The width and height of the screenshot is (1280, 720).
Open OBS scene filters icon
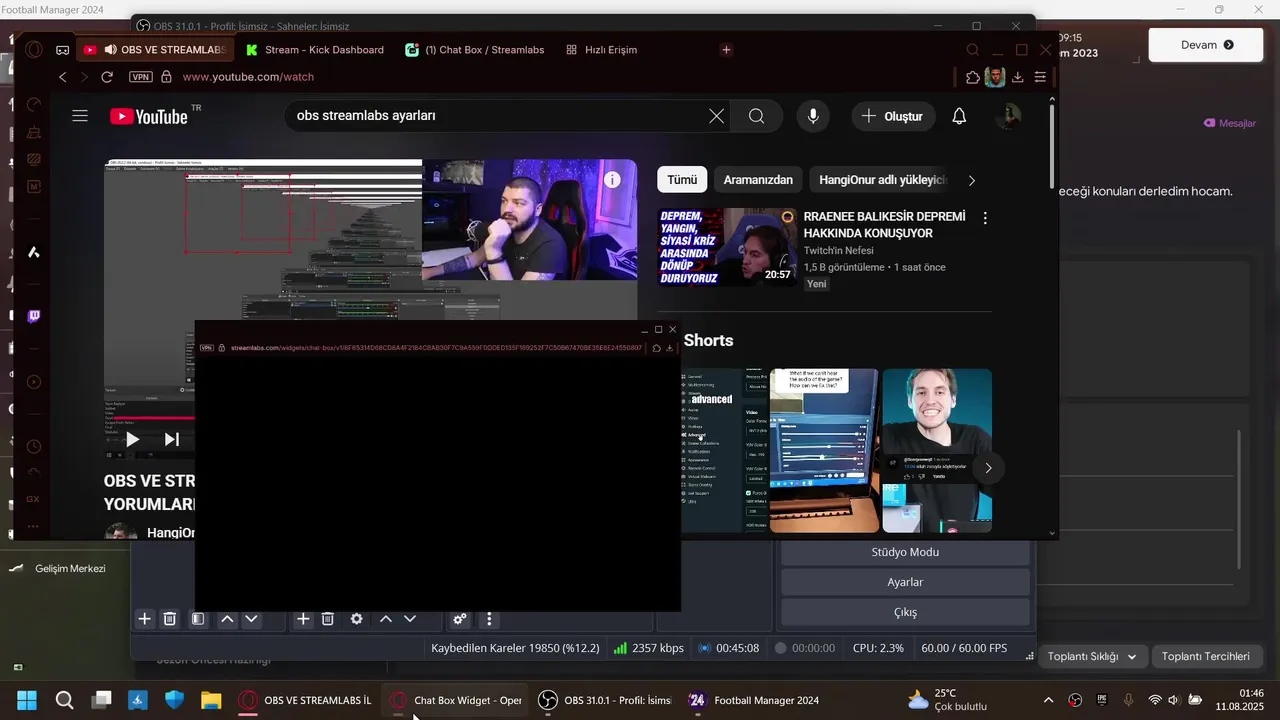pos(198,619)
